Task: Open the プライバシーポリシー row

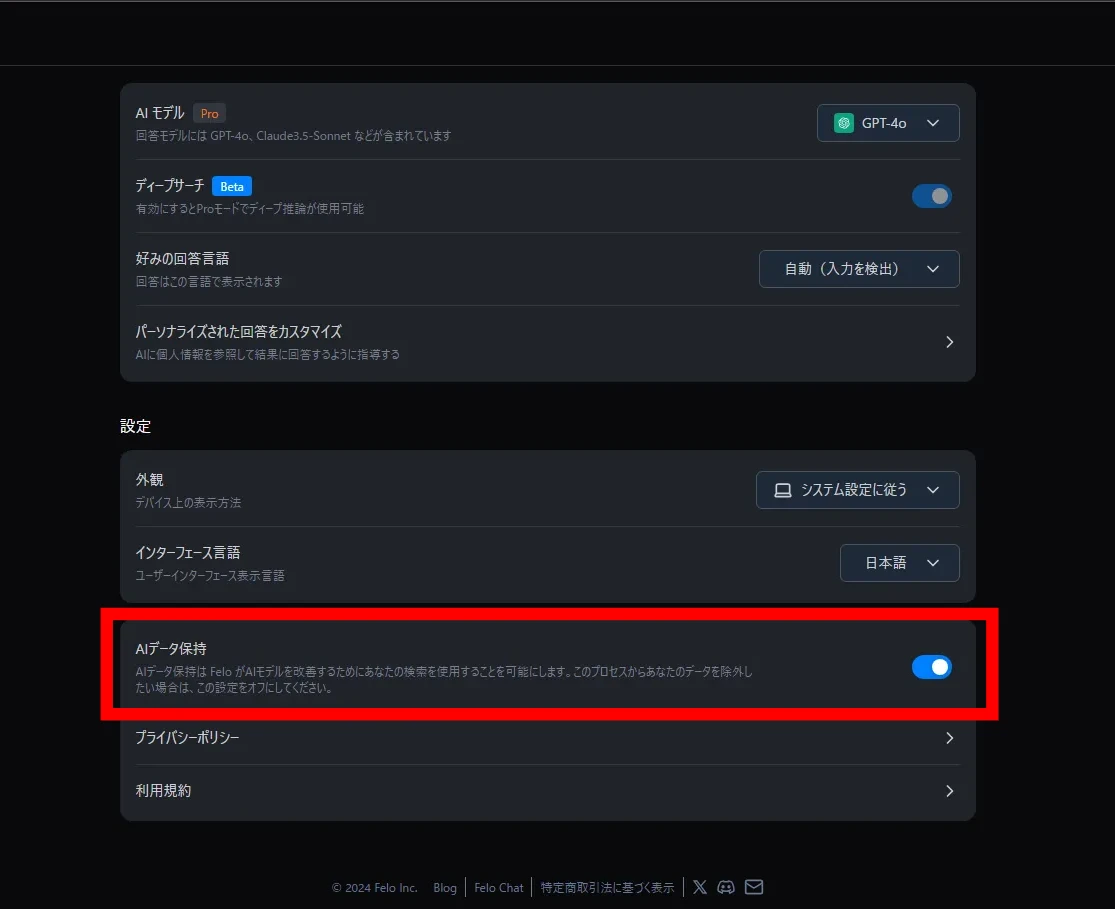Action: 548,738
